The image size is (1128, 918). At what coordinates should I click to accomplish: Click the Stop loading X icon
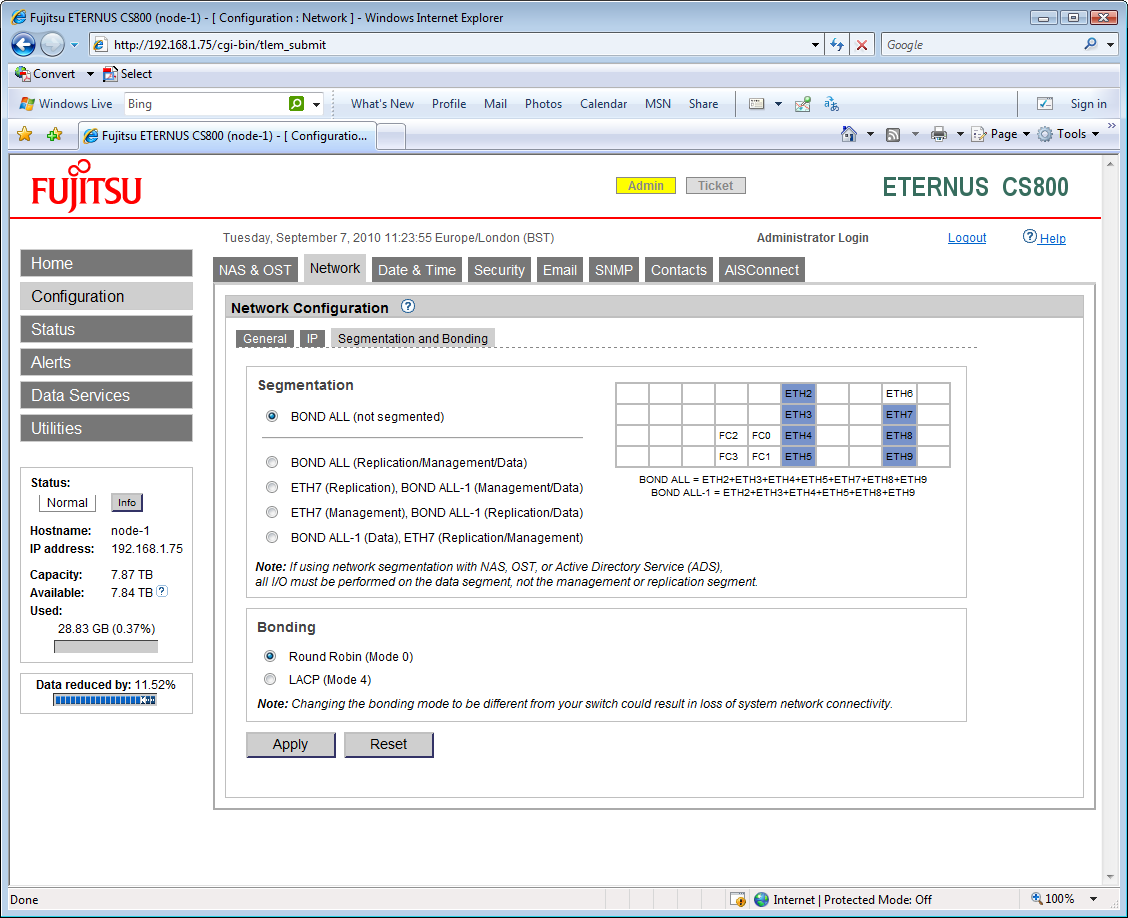[862, 45]
